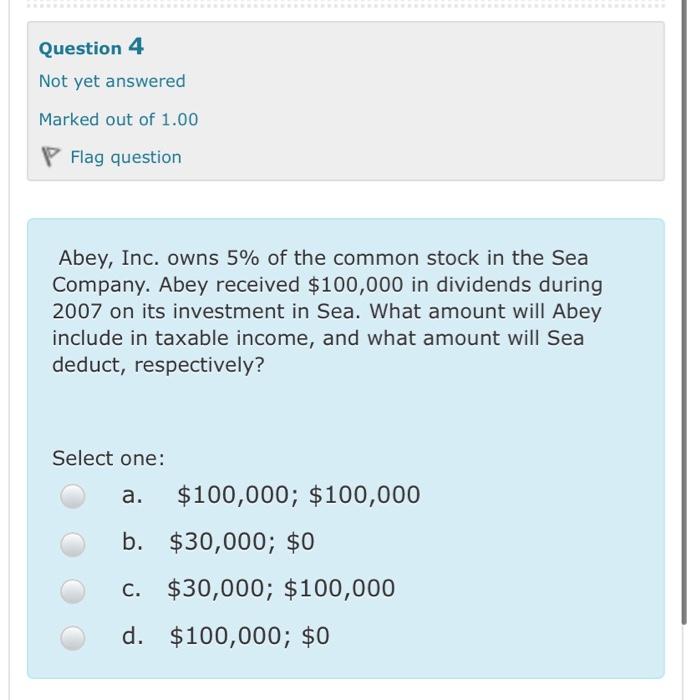The width and height of the screenshot is (692, 700).
Task: Select the radio button for option b
Action: pos(73,544)
